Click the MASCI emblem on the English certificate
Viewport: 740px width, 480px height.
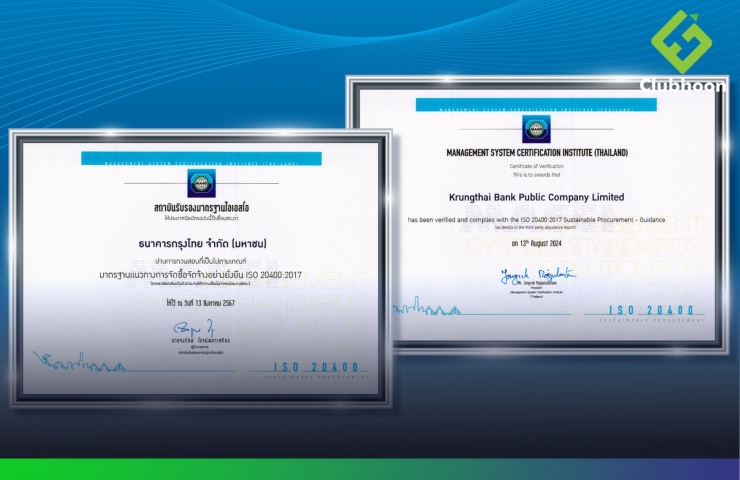[x=536, y=129]
